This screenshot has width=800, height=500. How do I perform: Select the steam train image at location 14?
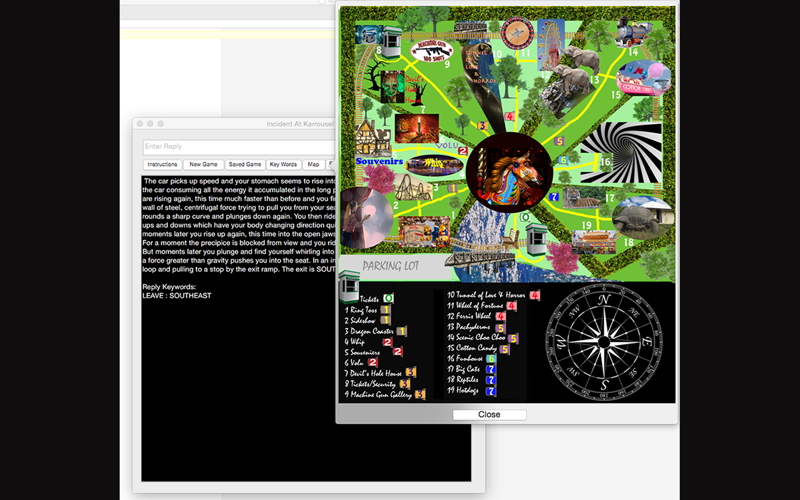click(633, 32)
